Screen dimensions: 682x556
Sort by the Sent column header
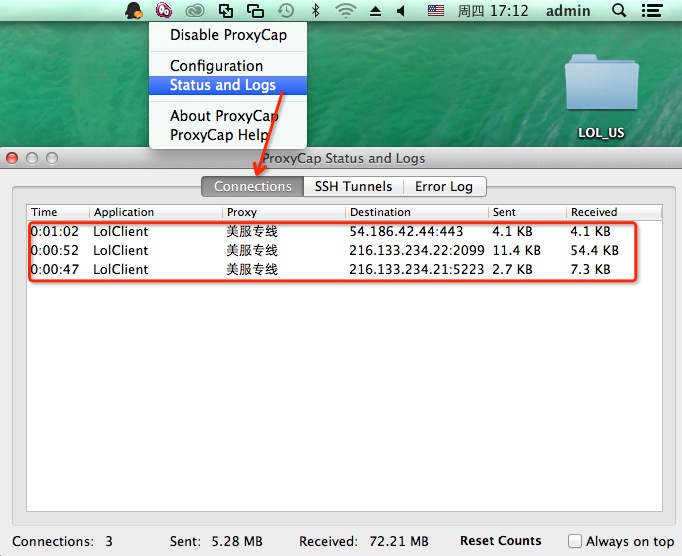coord(528,212)
